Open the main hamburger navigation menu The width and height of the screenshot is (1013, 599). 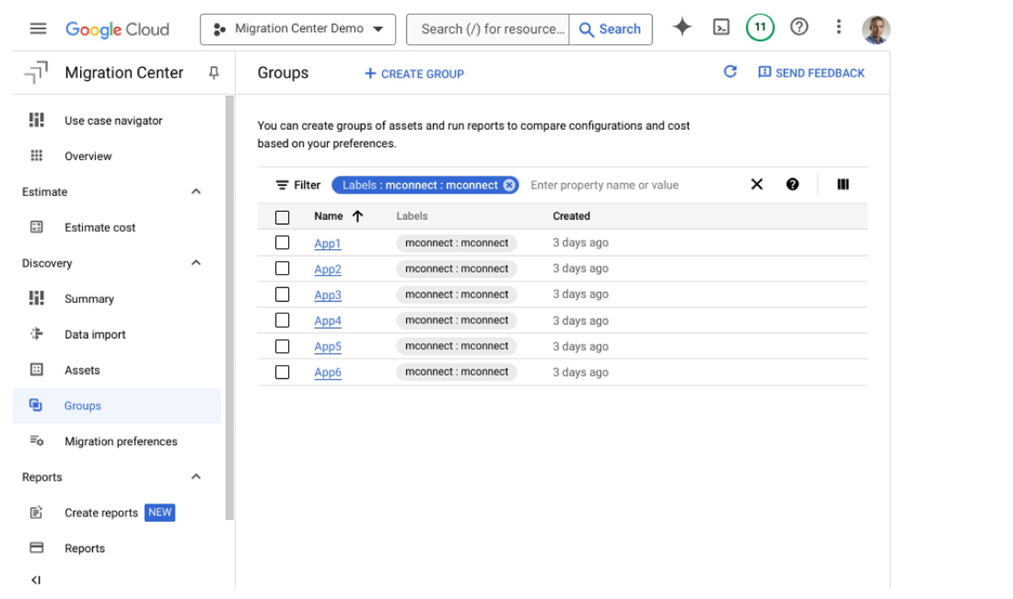pyautogui.click(x=38, y=29)
